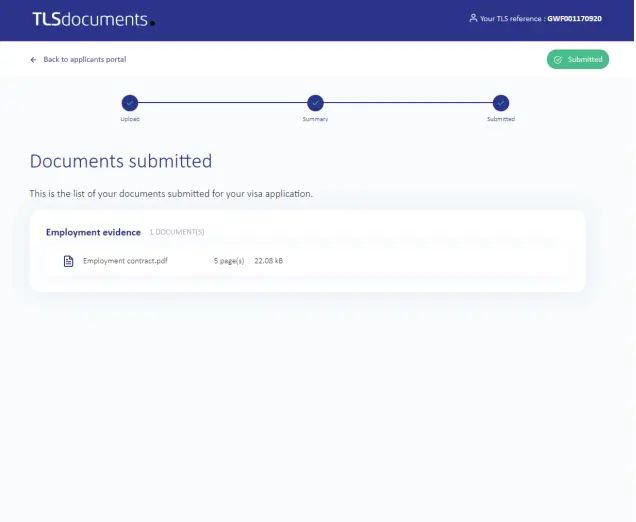The image size is (636, 522).
Task: Click the Summary step label
Action: (315, 119)
